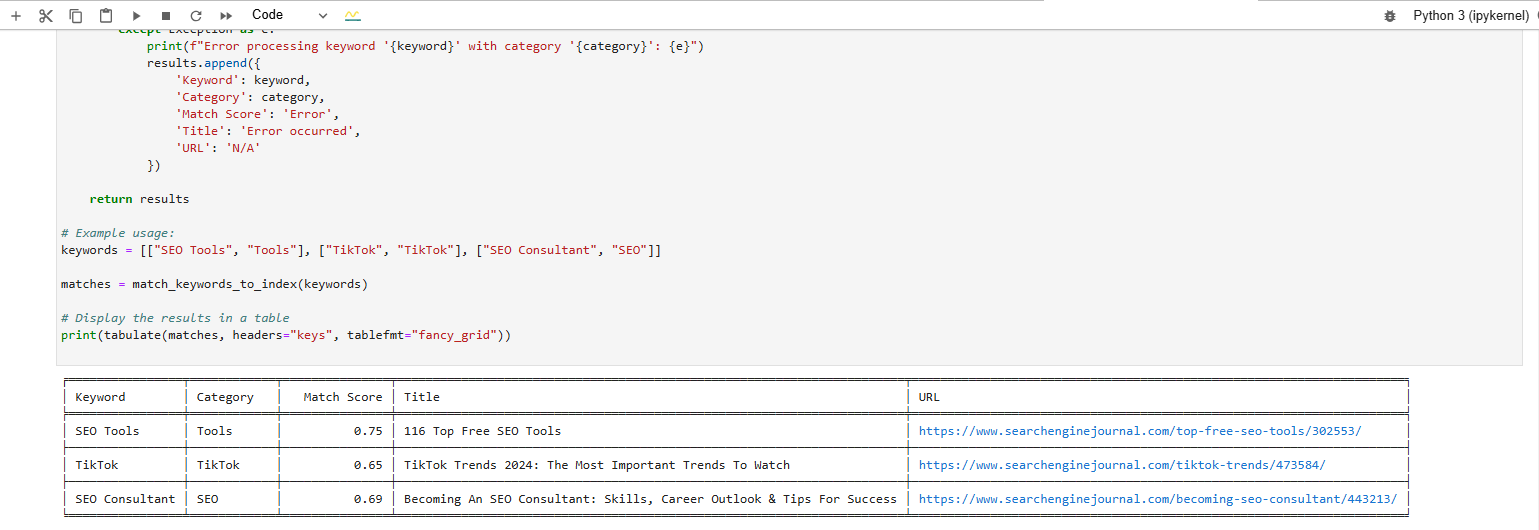Click the 'SEO Tools' keyword cell
This screenshot has height=530, width=1539.
coord(107,431)
